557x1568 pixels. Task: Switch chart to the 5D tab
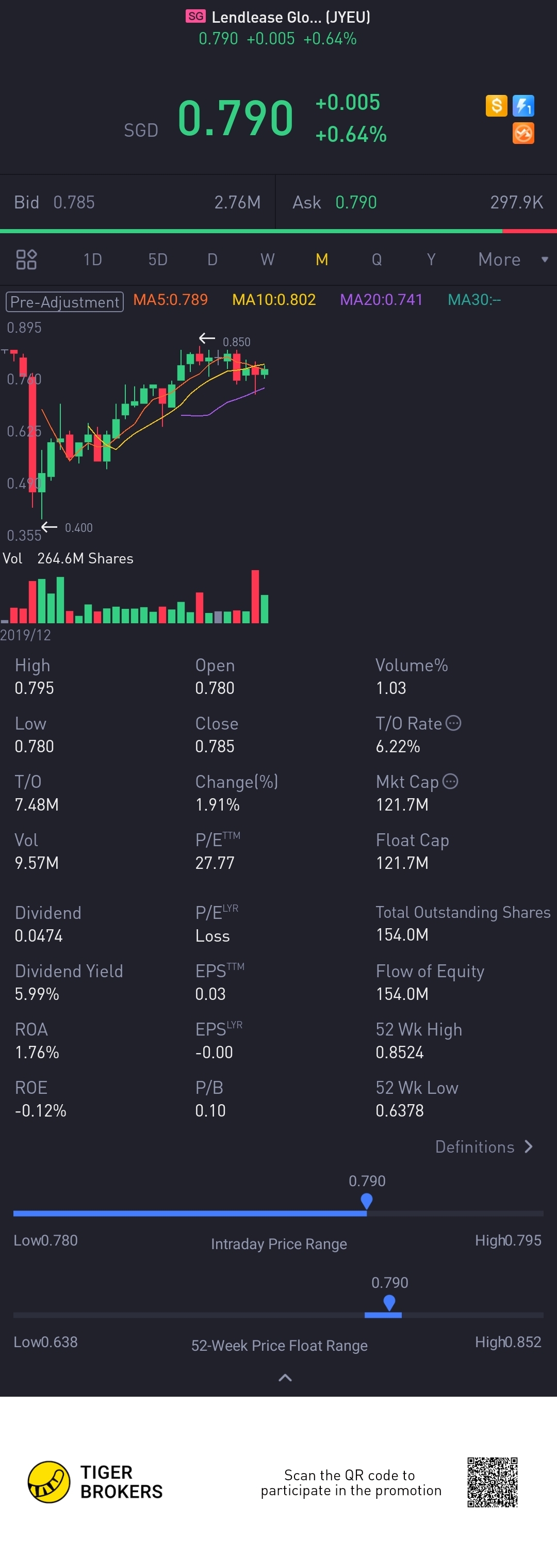158,260
